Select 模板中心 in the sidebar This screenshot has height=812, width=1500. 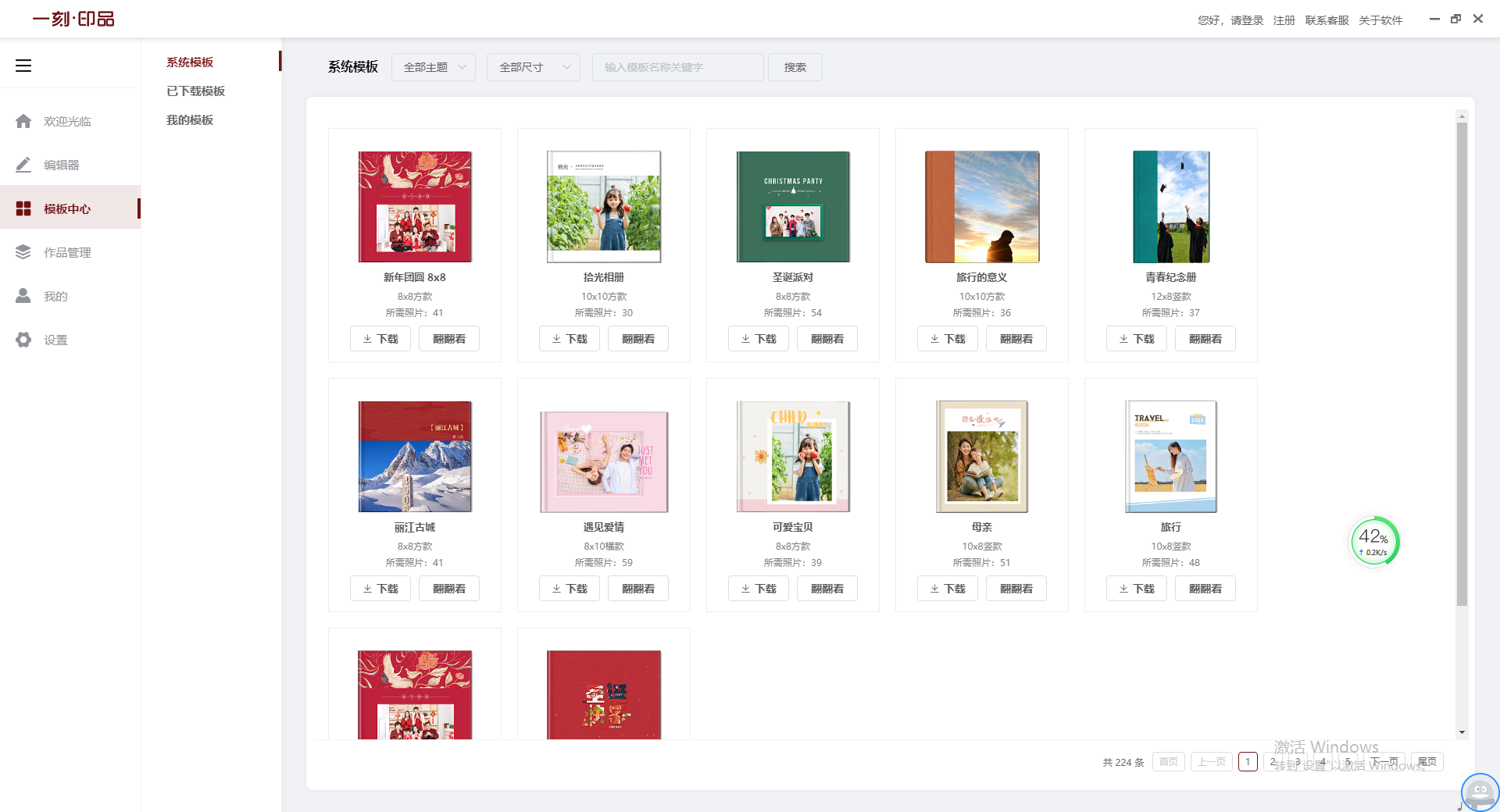70,207
